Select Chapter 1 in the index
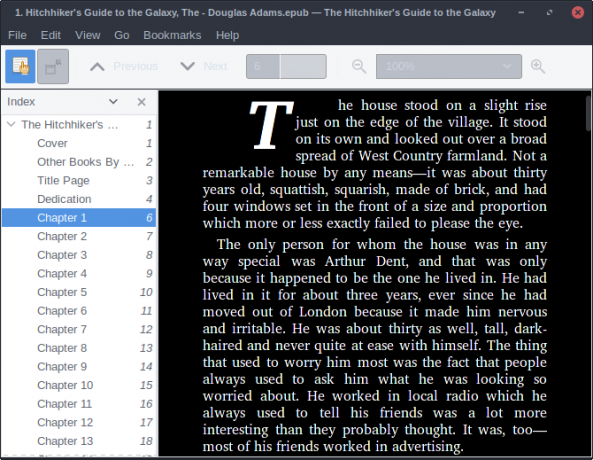593x460 pixels. pos(79,218)
